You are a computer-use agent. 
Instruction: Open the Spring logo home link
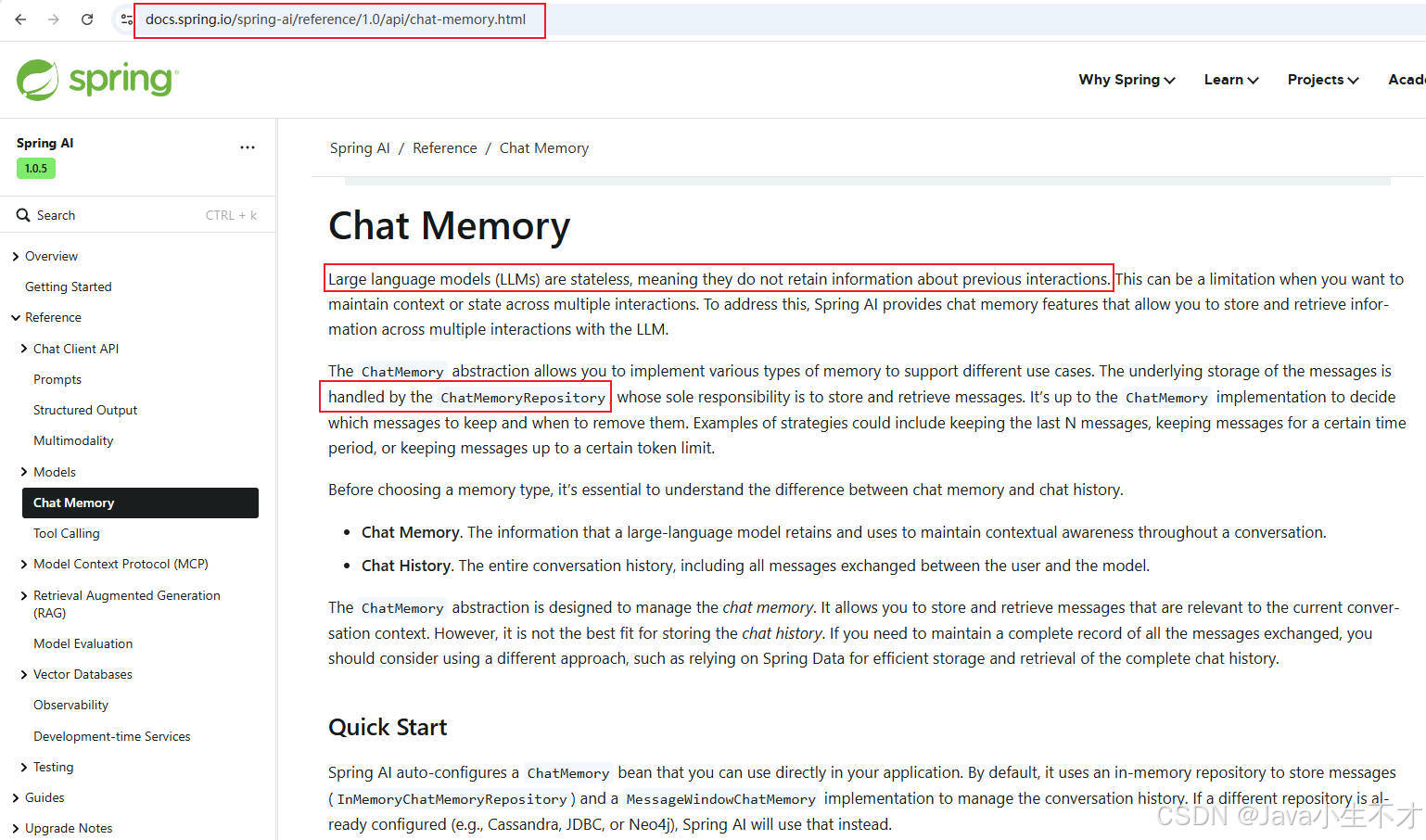(97, 80)
